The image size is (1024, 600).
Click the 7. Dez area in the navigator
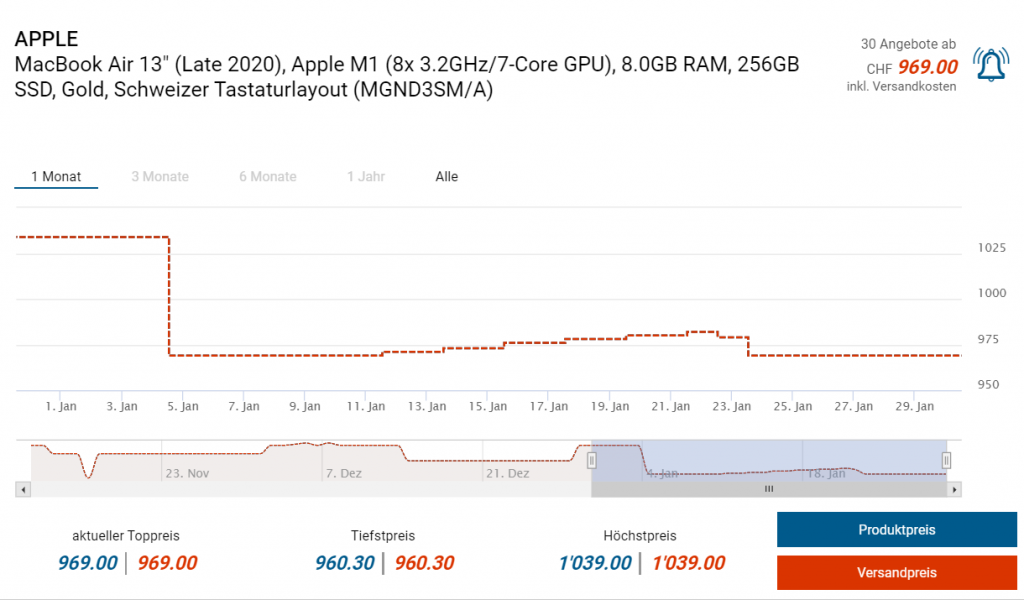pyautogui.click(x=344, y=473)
